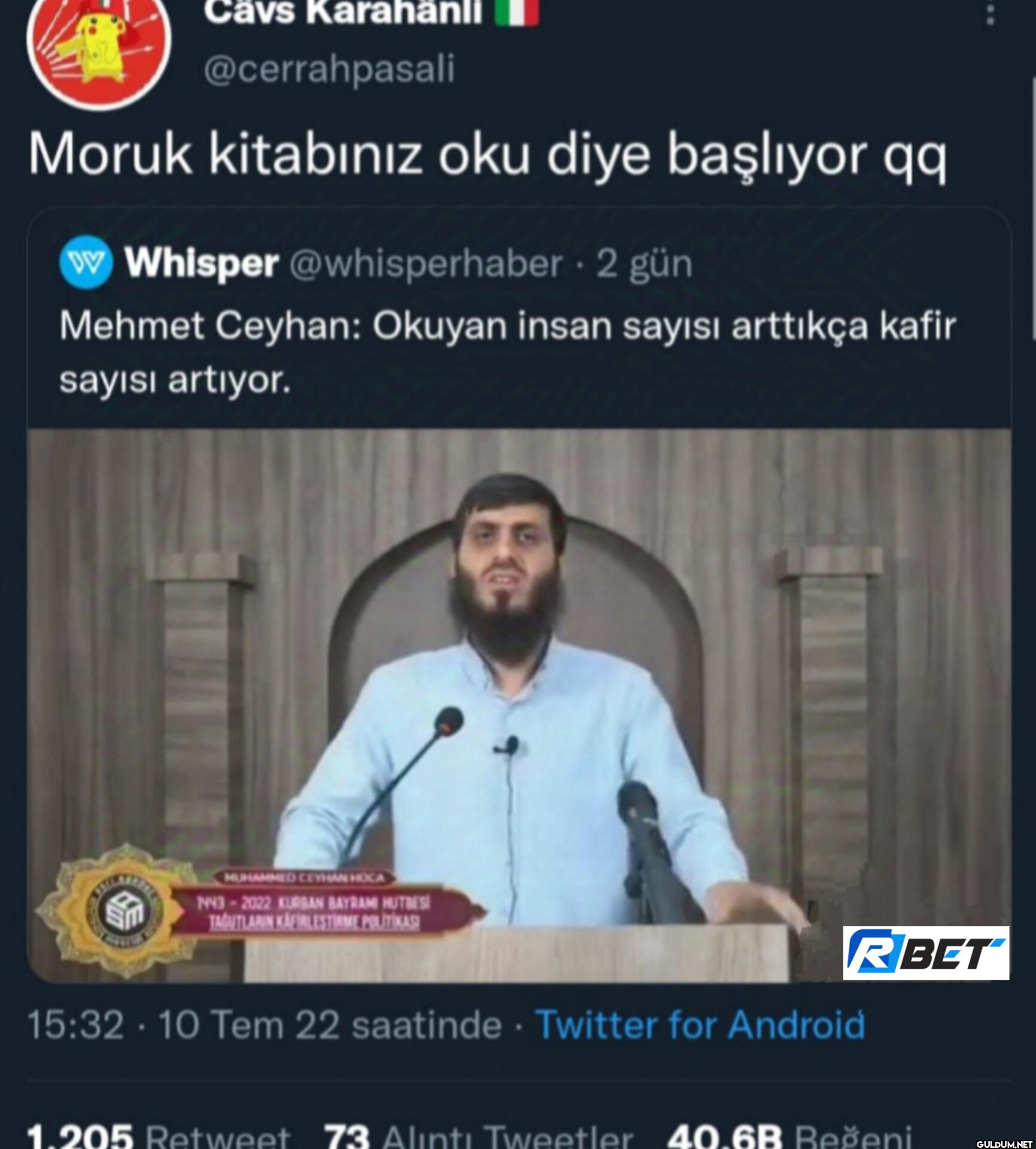1036x1149 pixels.
Task: Open the RBET advertisement logo
Action: [x=926, y=953]
